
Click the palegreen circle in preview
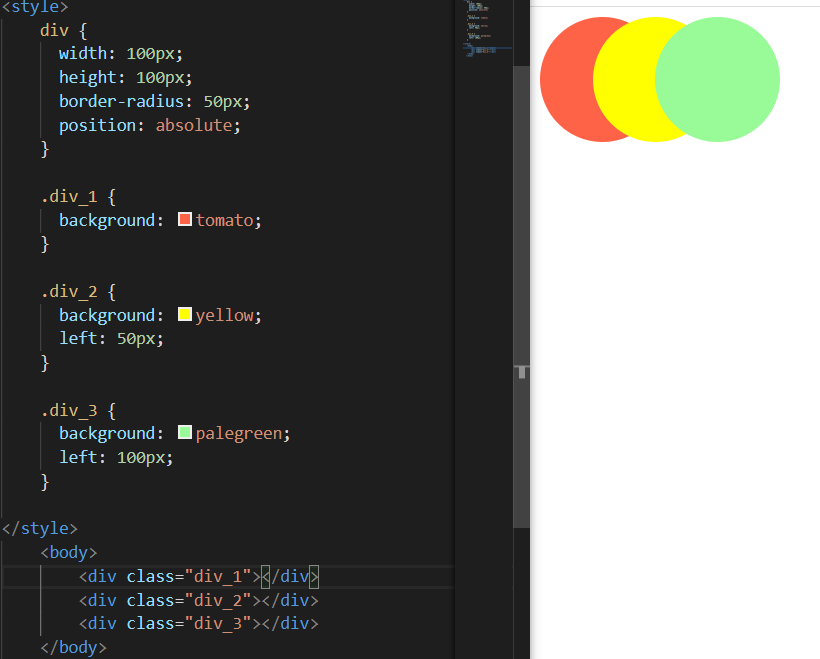click(718, 79)
